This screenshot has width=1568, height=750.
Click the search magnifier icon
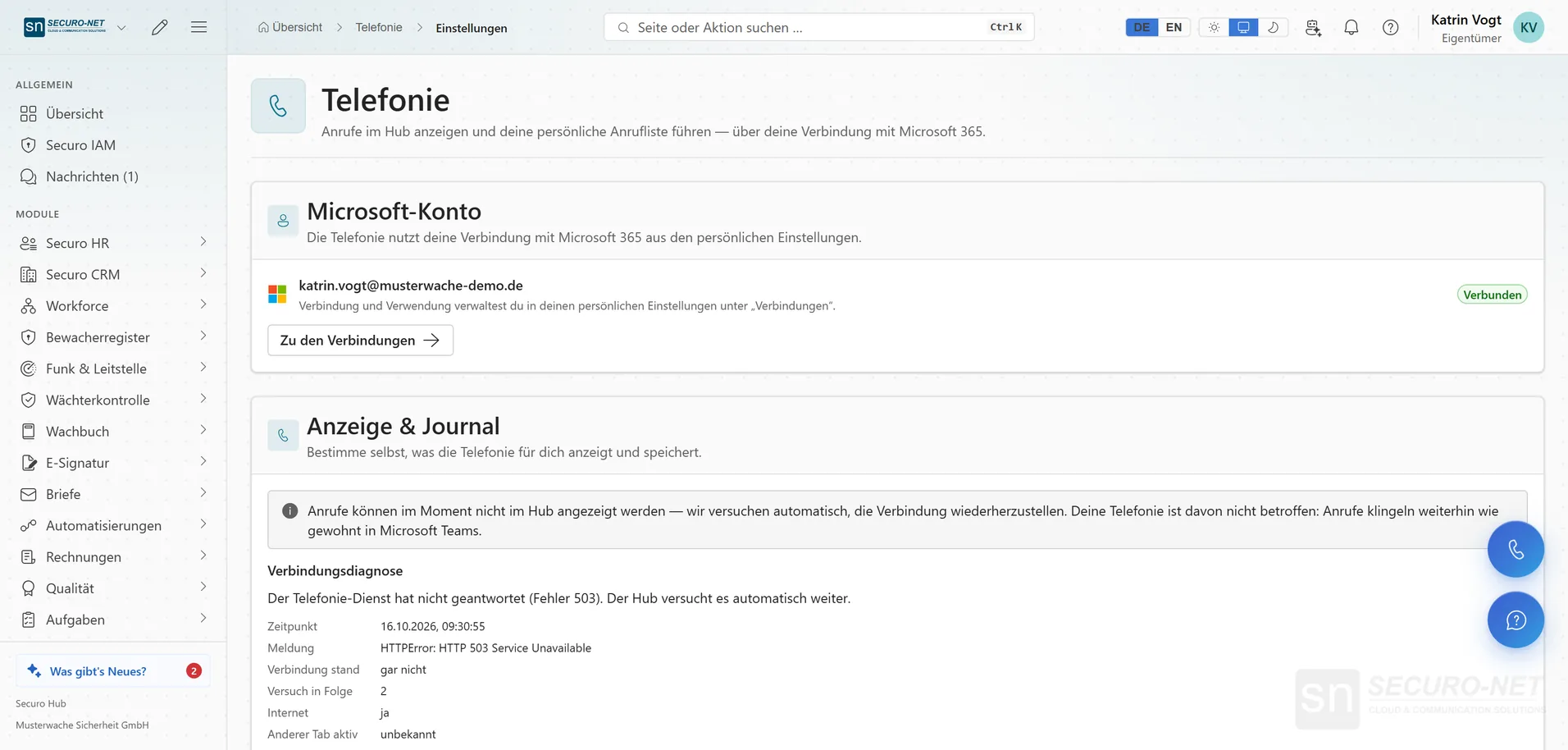coord(623,27)
